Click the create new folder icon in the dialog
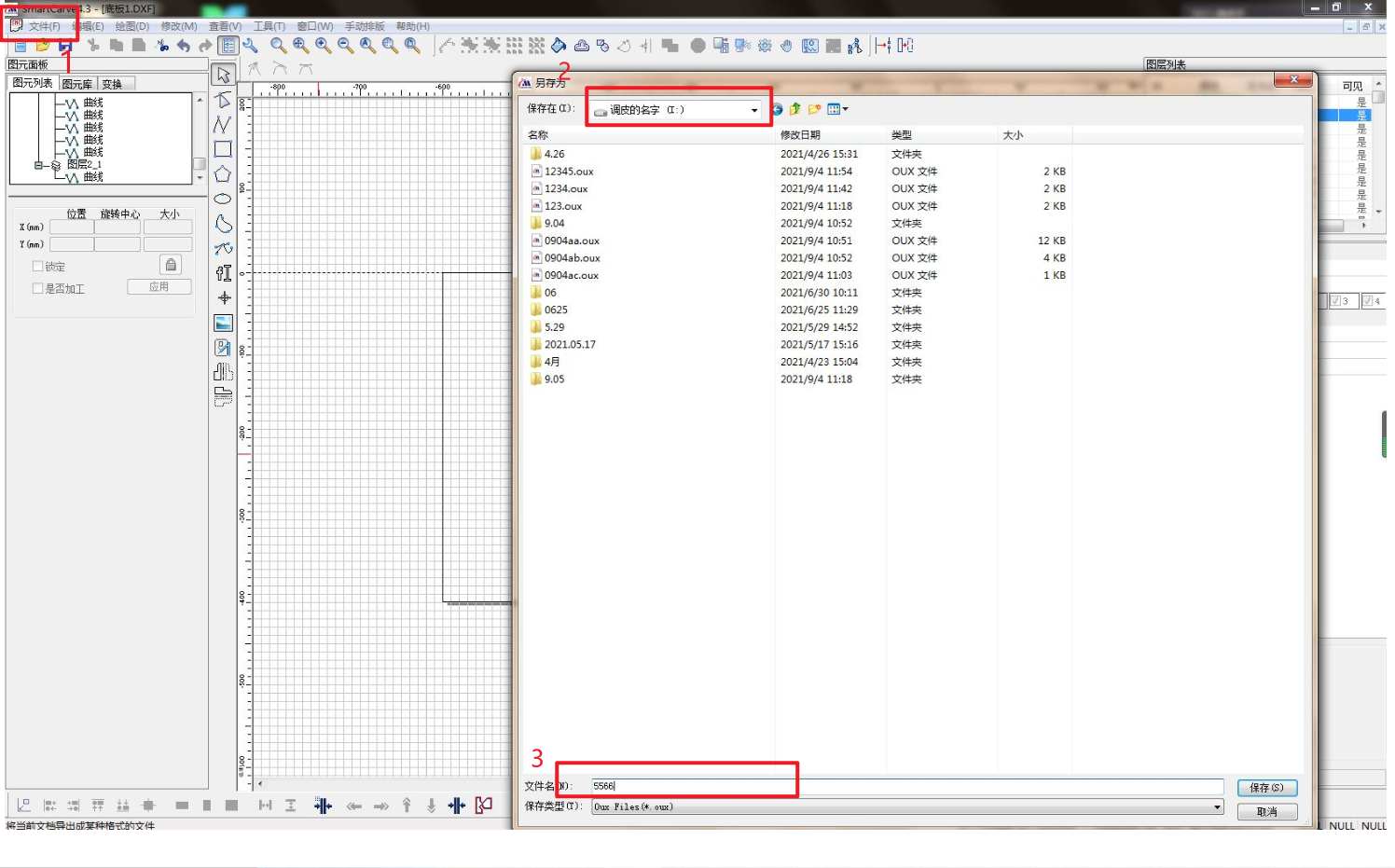Screen dimensions: 1395x868 click(x=814, y=109)
